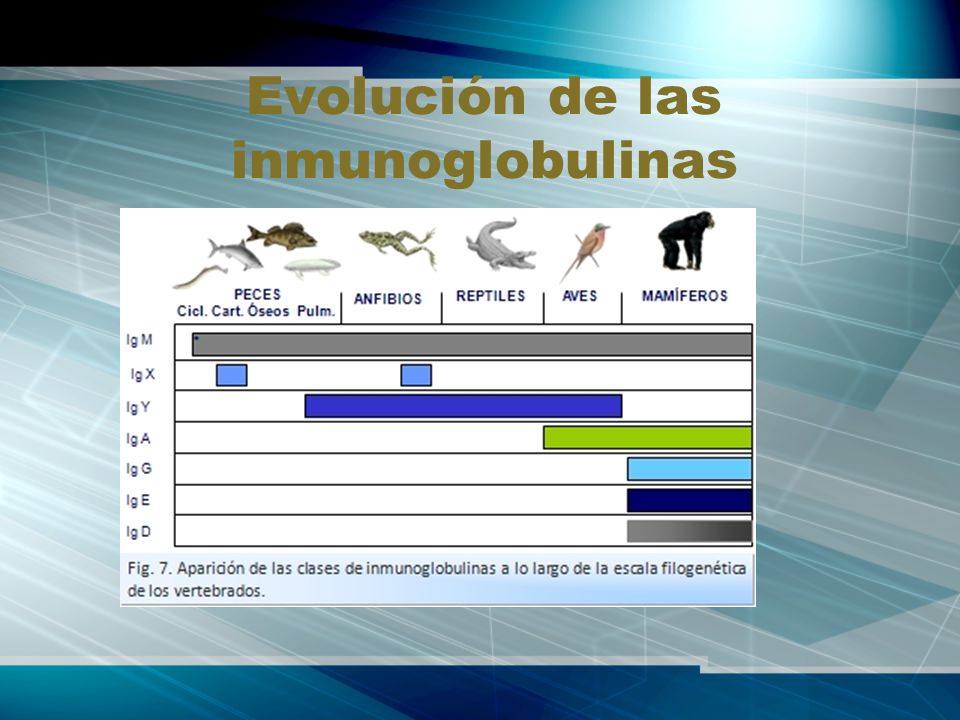Click the navy Ig E bar
The height and width of the screenshot is (720, 960).
click(689, 500)
